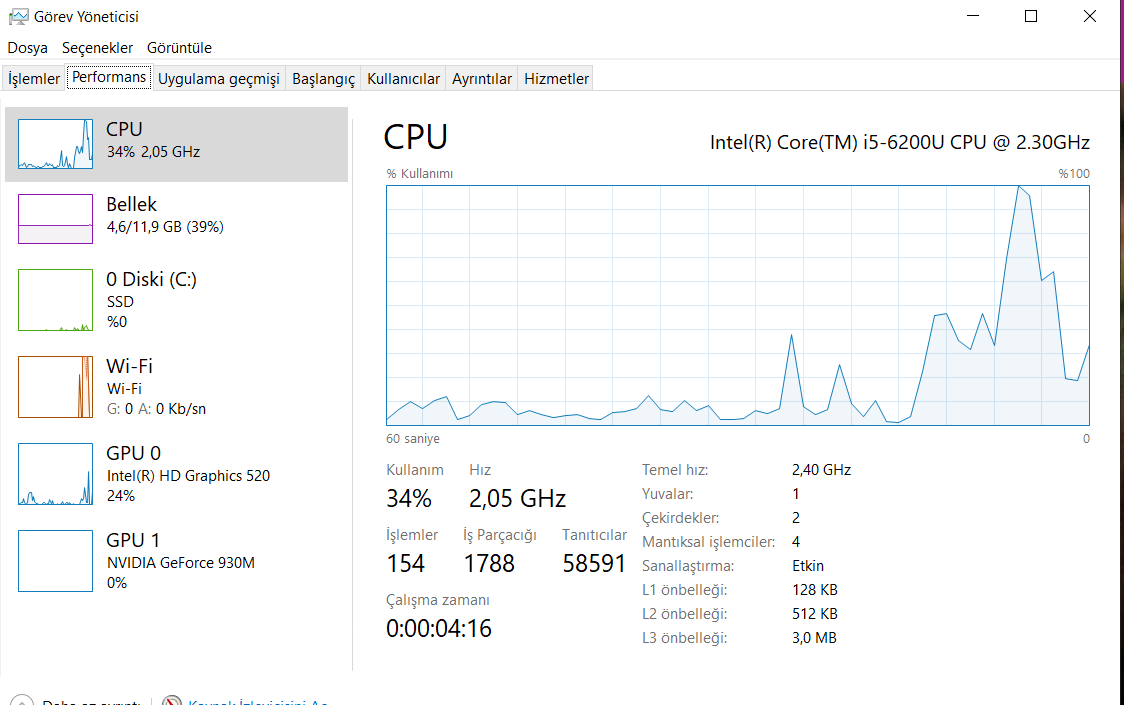Switch to the Uygulama geçmişi tab
1124x705 pixels.
(218, 79)
